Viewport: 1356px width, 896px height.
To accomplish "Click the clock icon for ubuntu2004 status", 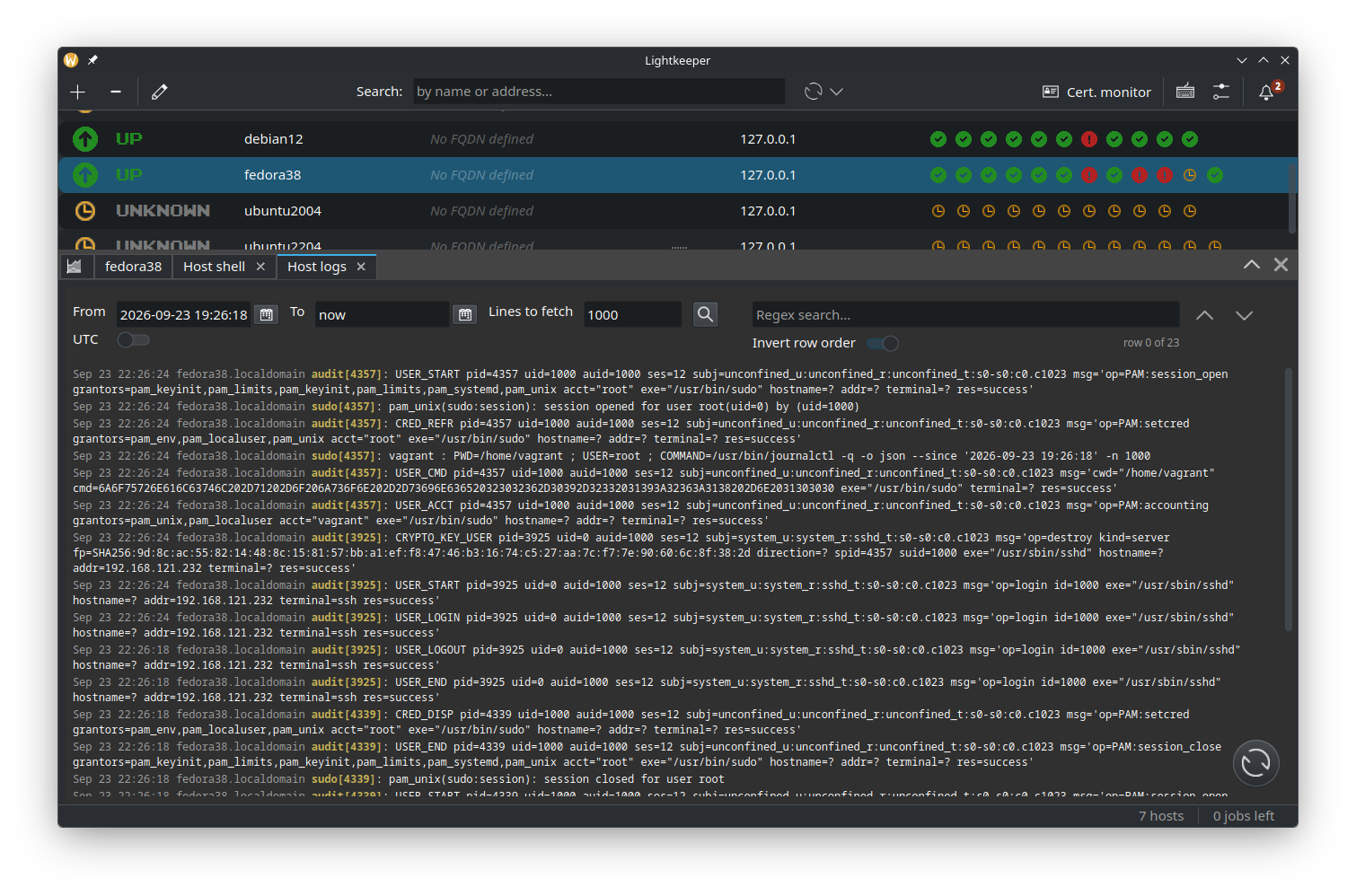I will click(x=85, y=211).
